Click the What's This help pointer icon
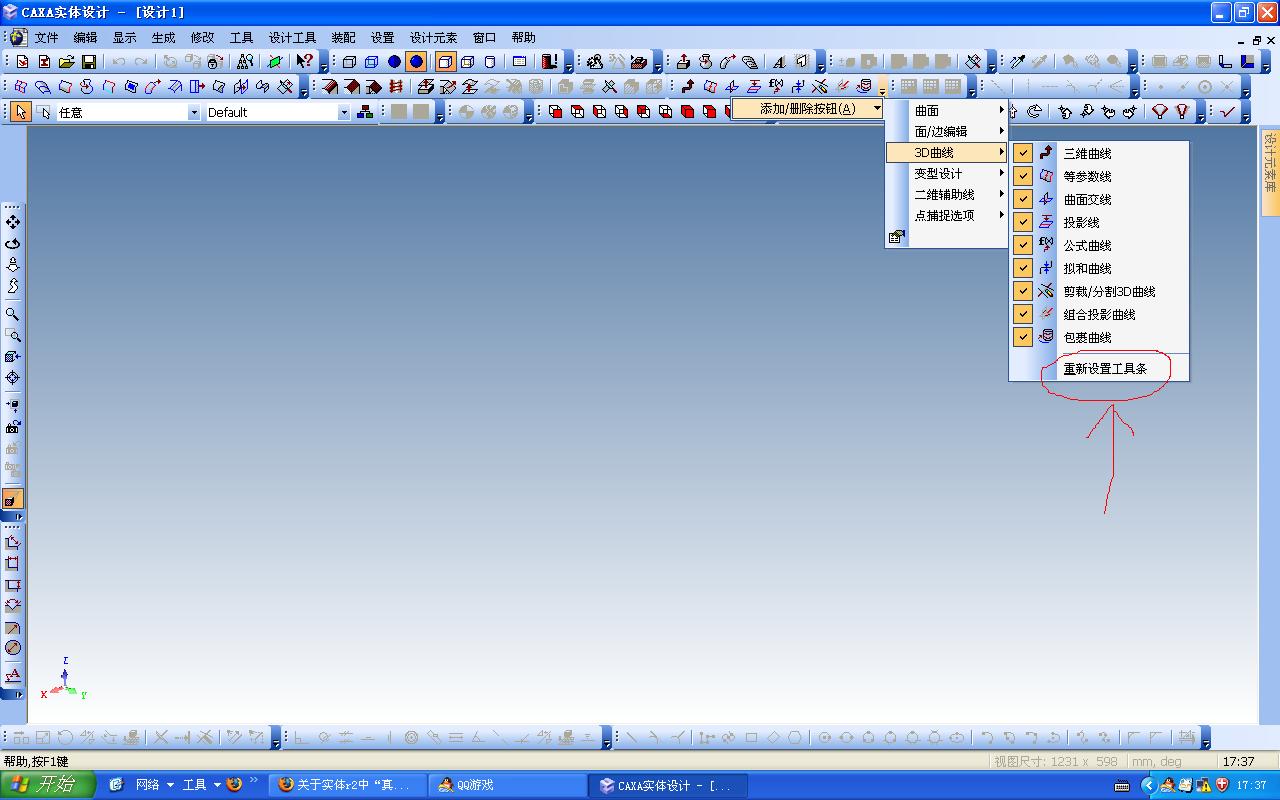Screen dimensions: 1280x800 [305, 62]
